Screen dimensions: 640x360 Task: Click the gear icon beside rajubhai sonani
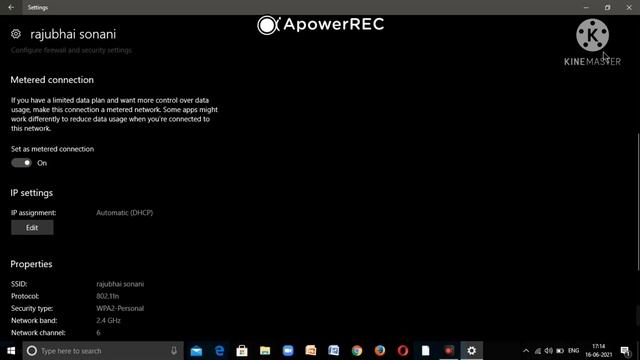pos(16,34)
